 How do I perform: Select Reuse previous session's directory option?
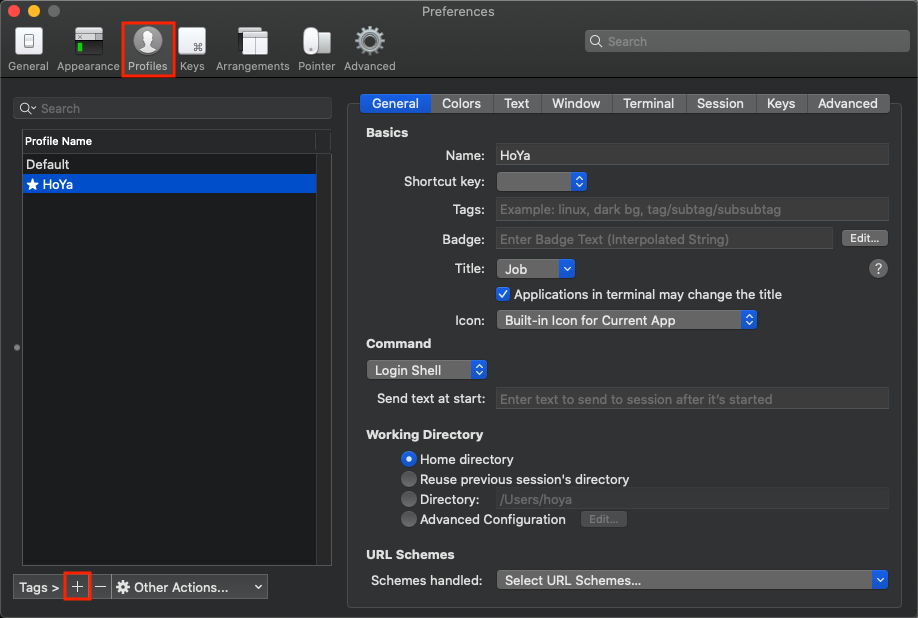point(409,479)
